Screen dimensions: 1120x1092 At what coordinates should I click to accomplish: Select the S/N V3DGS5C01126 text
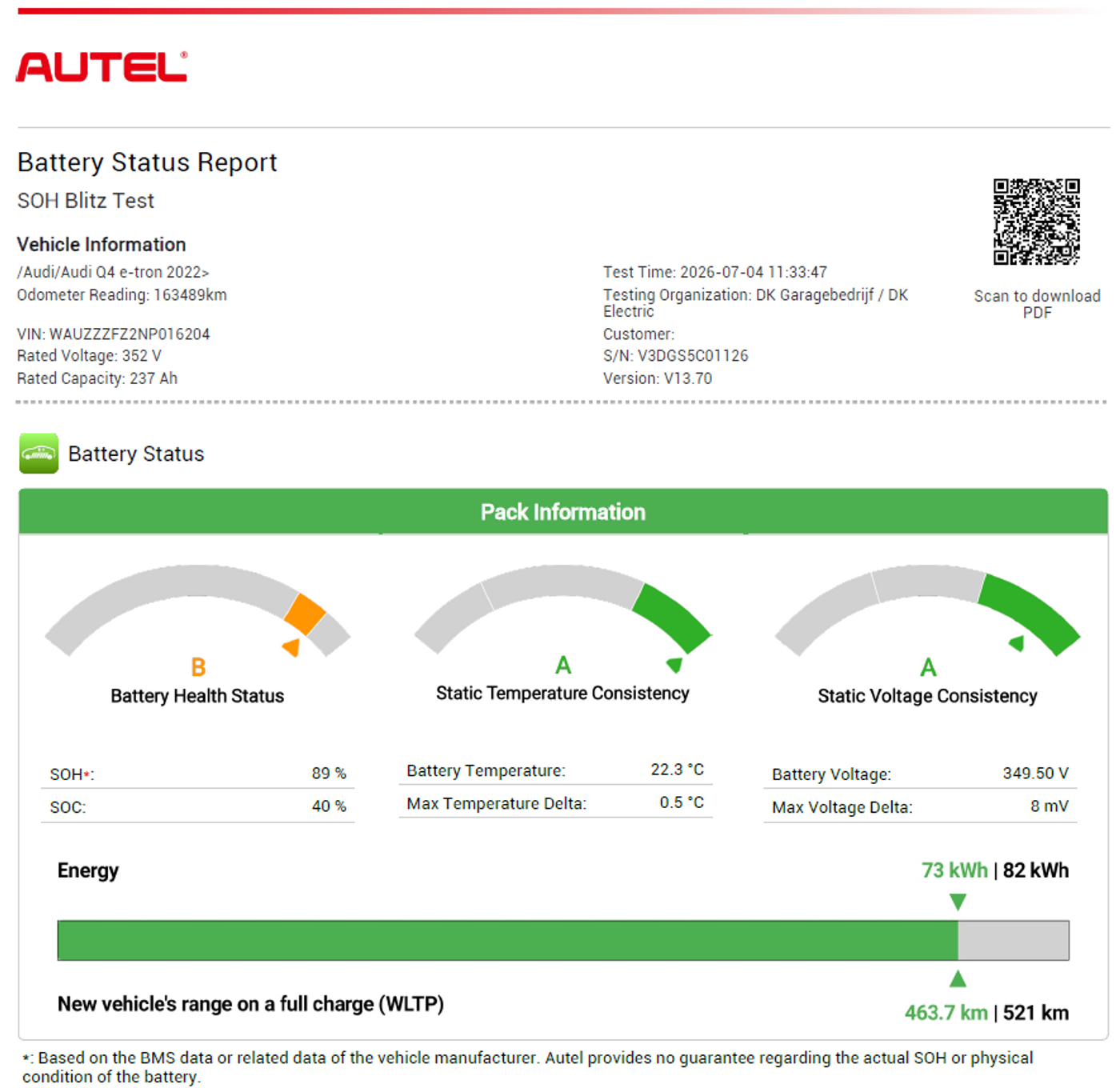676,356
